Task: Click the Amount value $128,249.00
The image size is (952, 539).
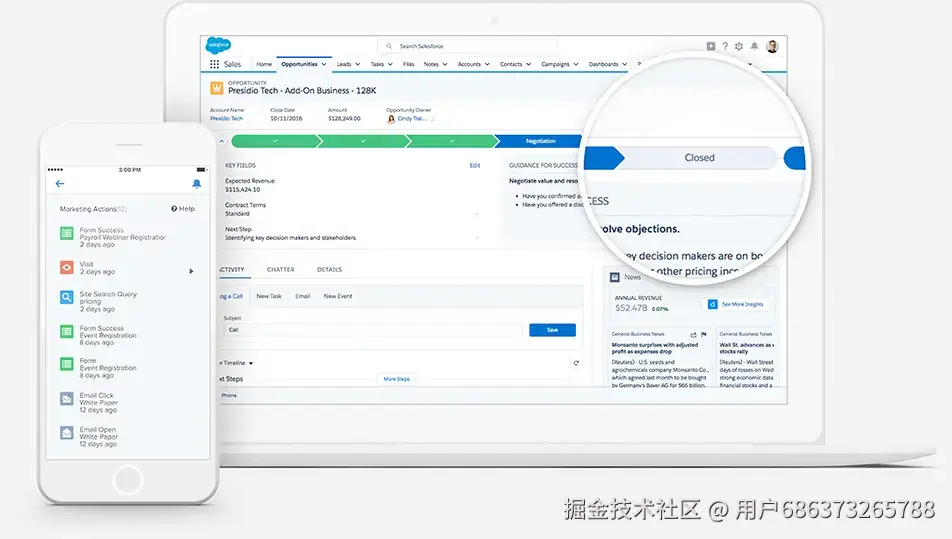Action: click(344, 119)
